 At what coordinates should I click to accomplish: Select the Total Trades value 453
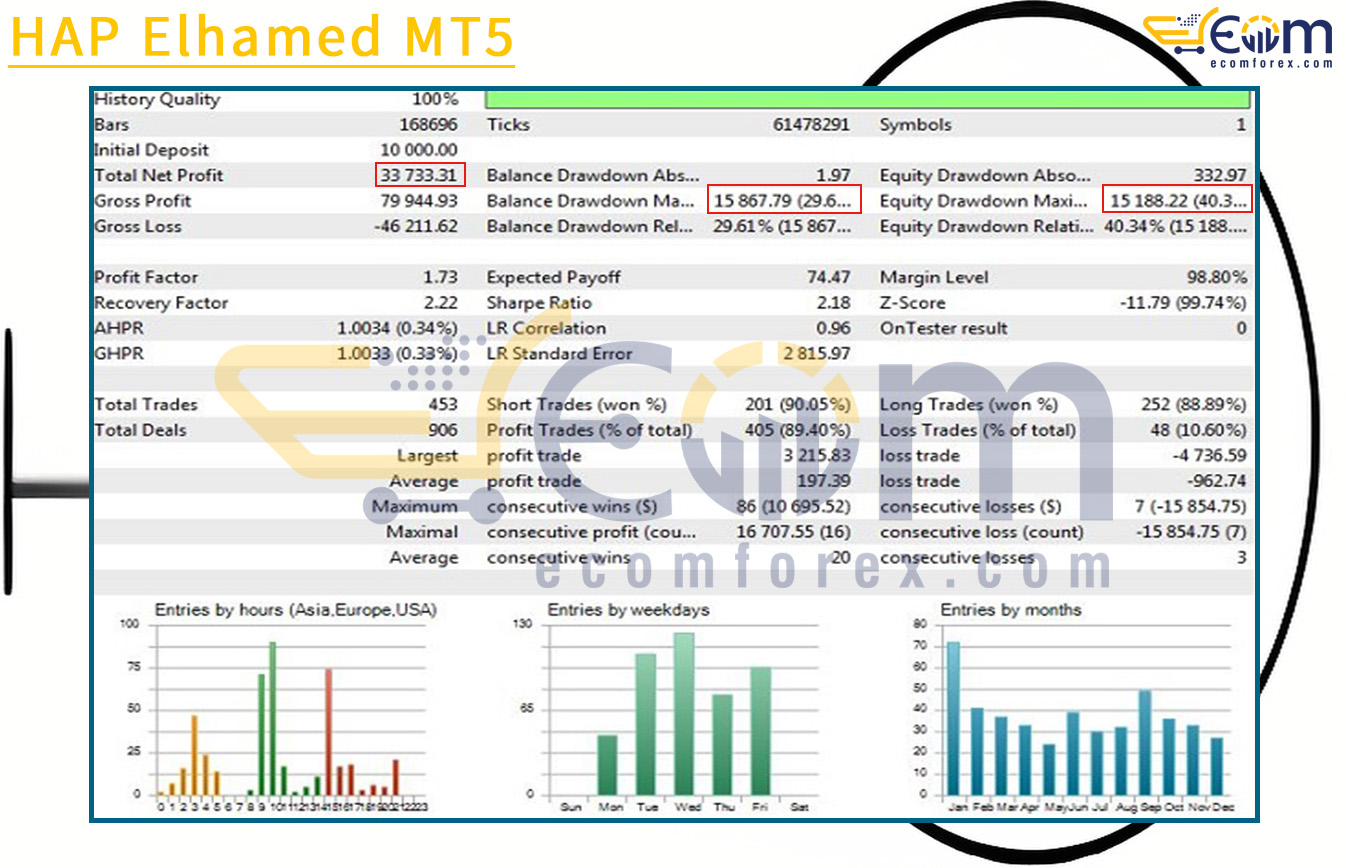click(x=441, y=405)
